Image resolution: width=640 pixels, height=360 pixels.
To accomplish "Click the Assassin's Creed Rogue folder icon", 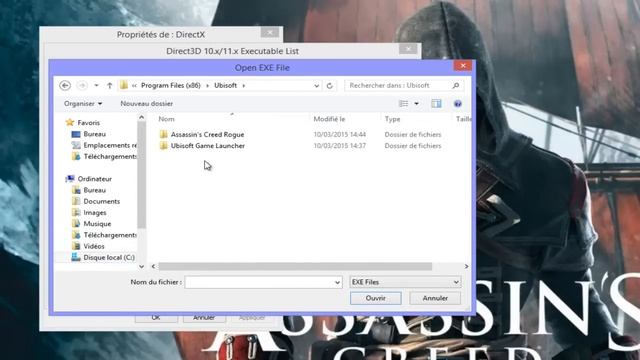I will coord(164,134).
